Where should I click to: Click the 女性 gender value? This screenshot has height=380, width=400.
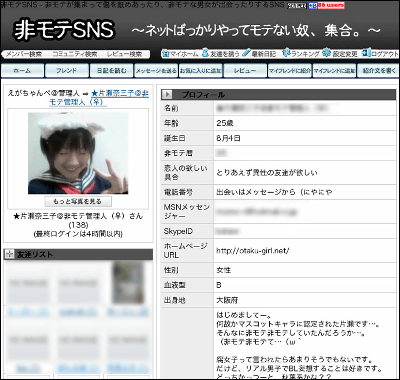(224, 270)
